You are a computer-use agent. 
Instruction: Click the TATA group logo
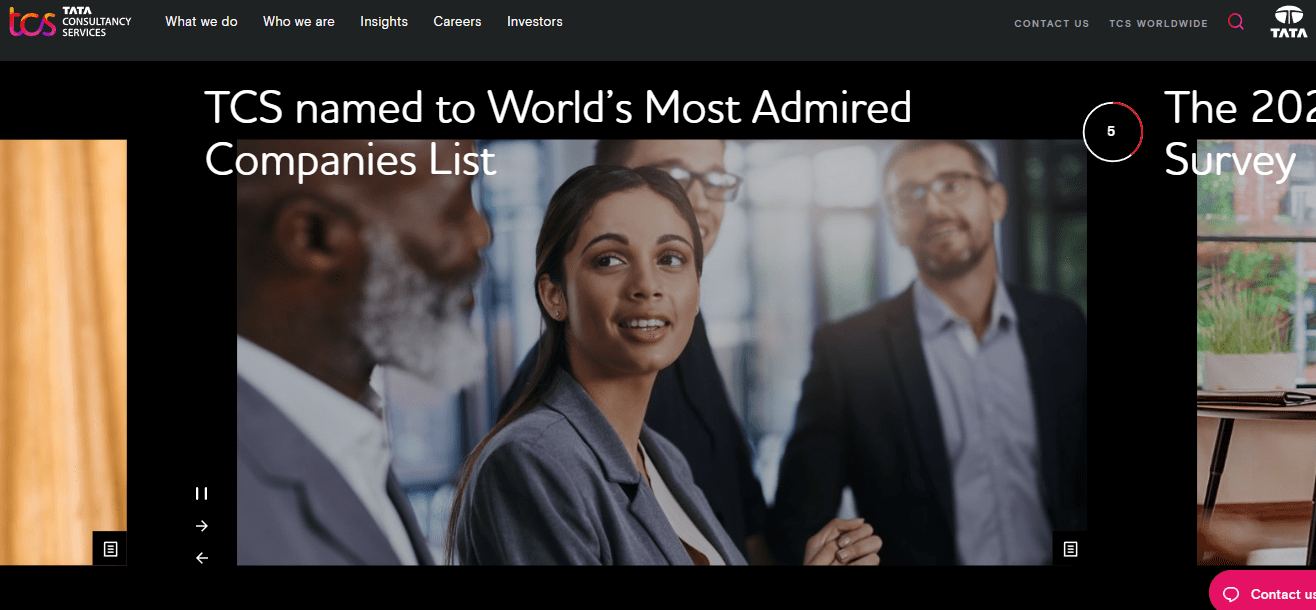pos(1289,22)
